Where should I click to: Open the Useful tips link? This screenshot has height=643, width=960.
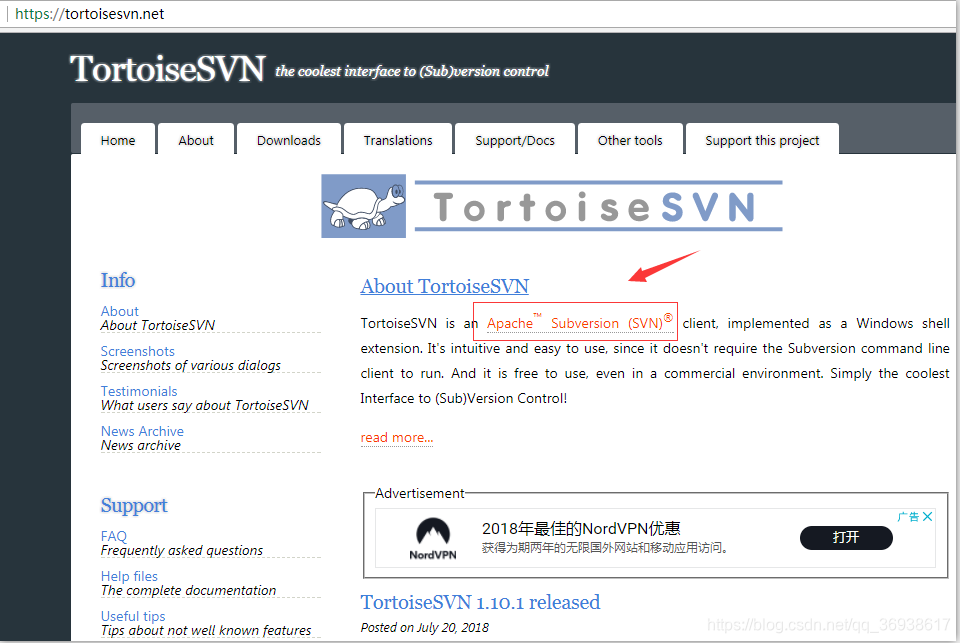click(133, 616)
